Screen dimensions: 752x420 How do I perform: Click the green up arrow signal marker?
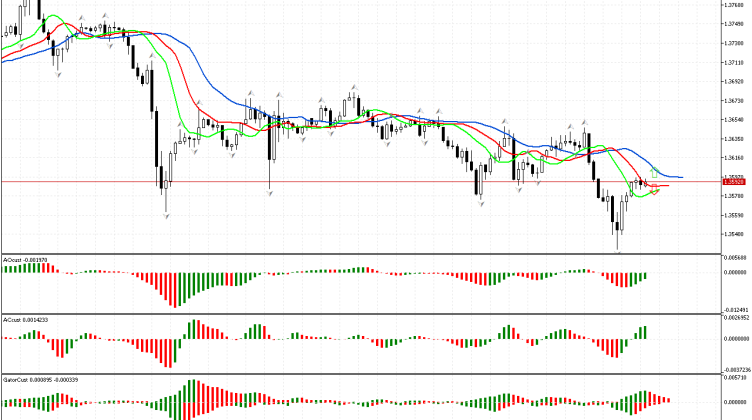click(x=654, y=174)
